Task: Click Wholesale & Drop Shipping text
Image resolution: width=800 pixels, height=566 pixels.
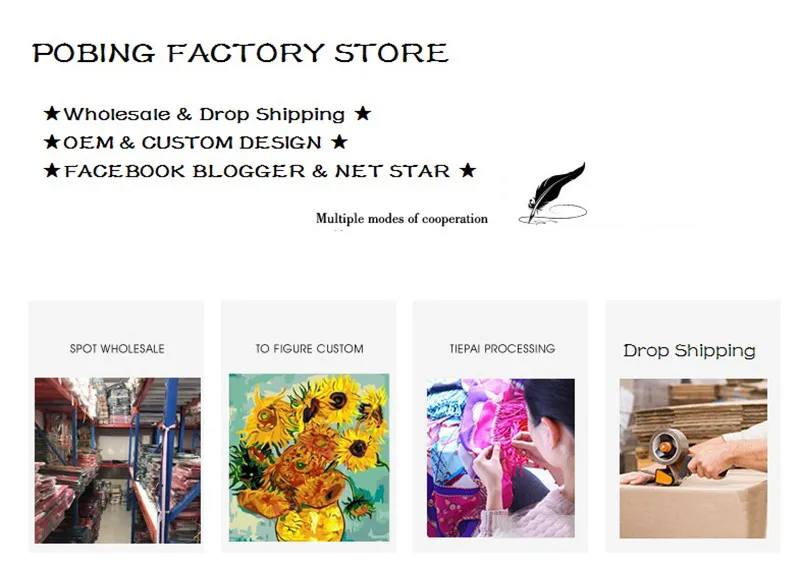Action: pyautogui.click(x=204, y=114)
